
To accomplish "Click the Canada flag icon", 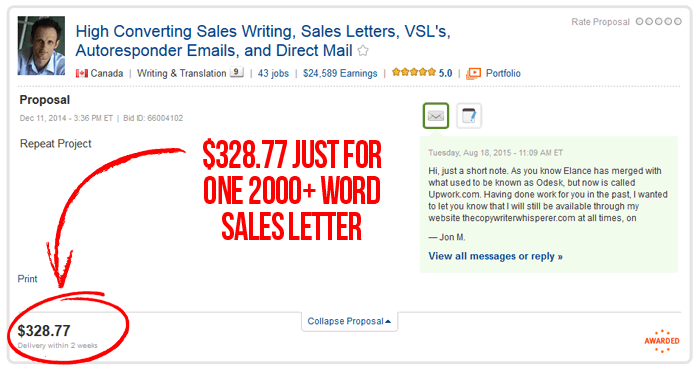I will tap(82, 73).
